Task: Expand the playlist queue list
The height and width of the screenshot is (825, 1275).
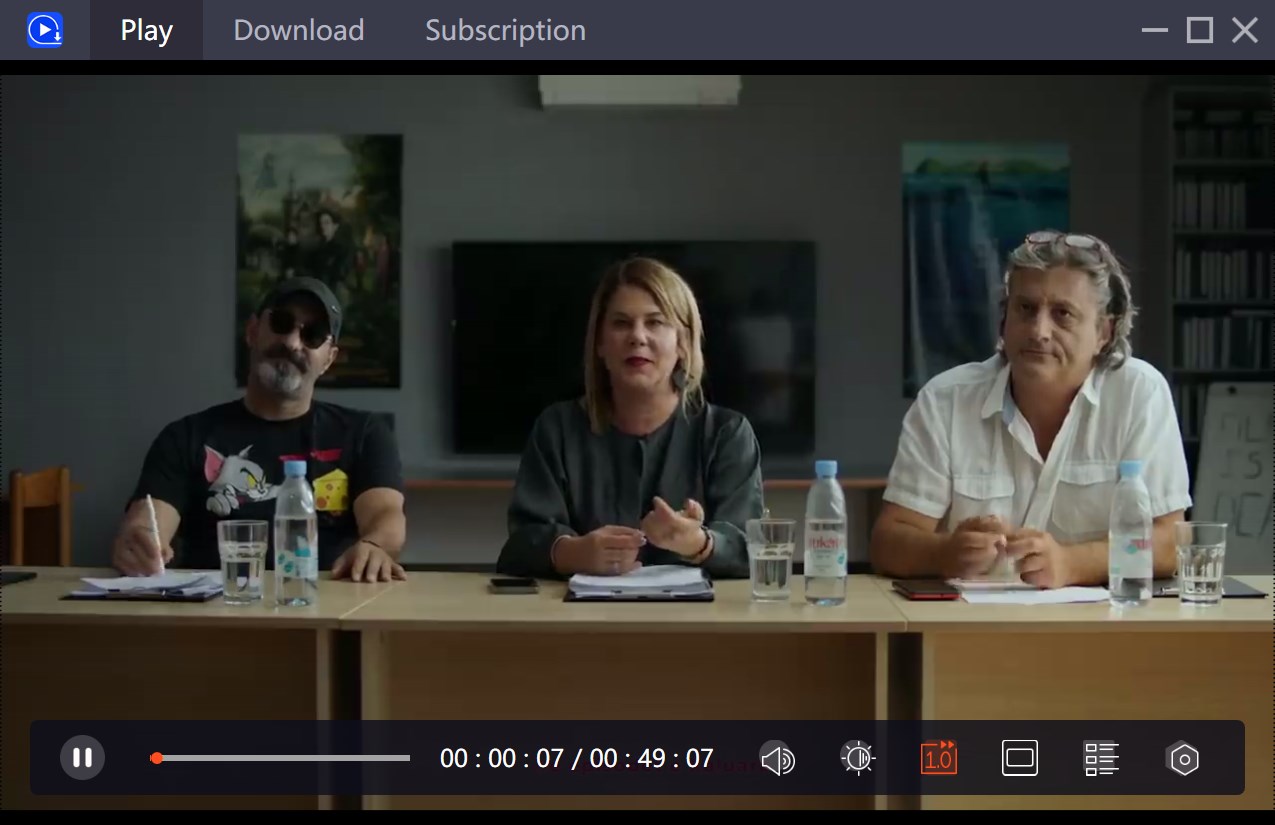Action: click(x=1100, y=758)
